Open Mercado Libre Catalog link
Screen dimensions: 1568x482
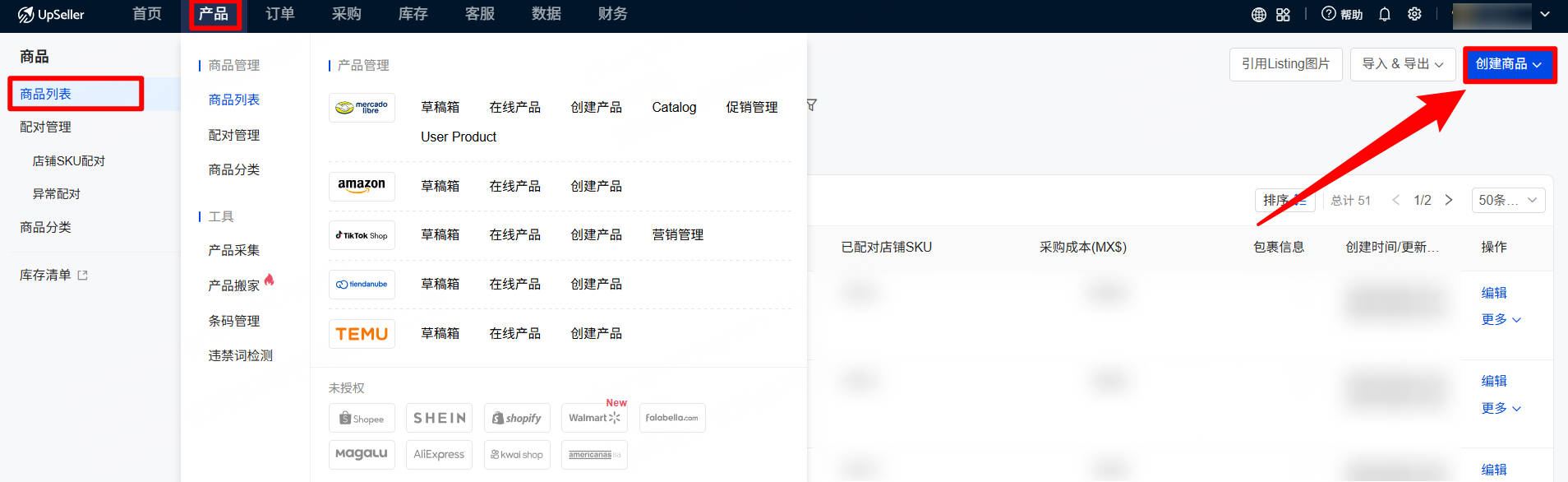[x=674, y=108]
